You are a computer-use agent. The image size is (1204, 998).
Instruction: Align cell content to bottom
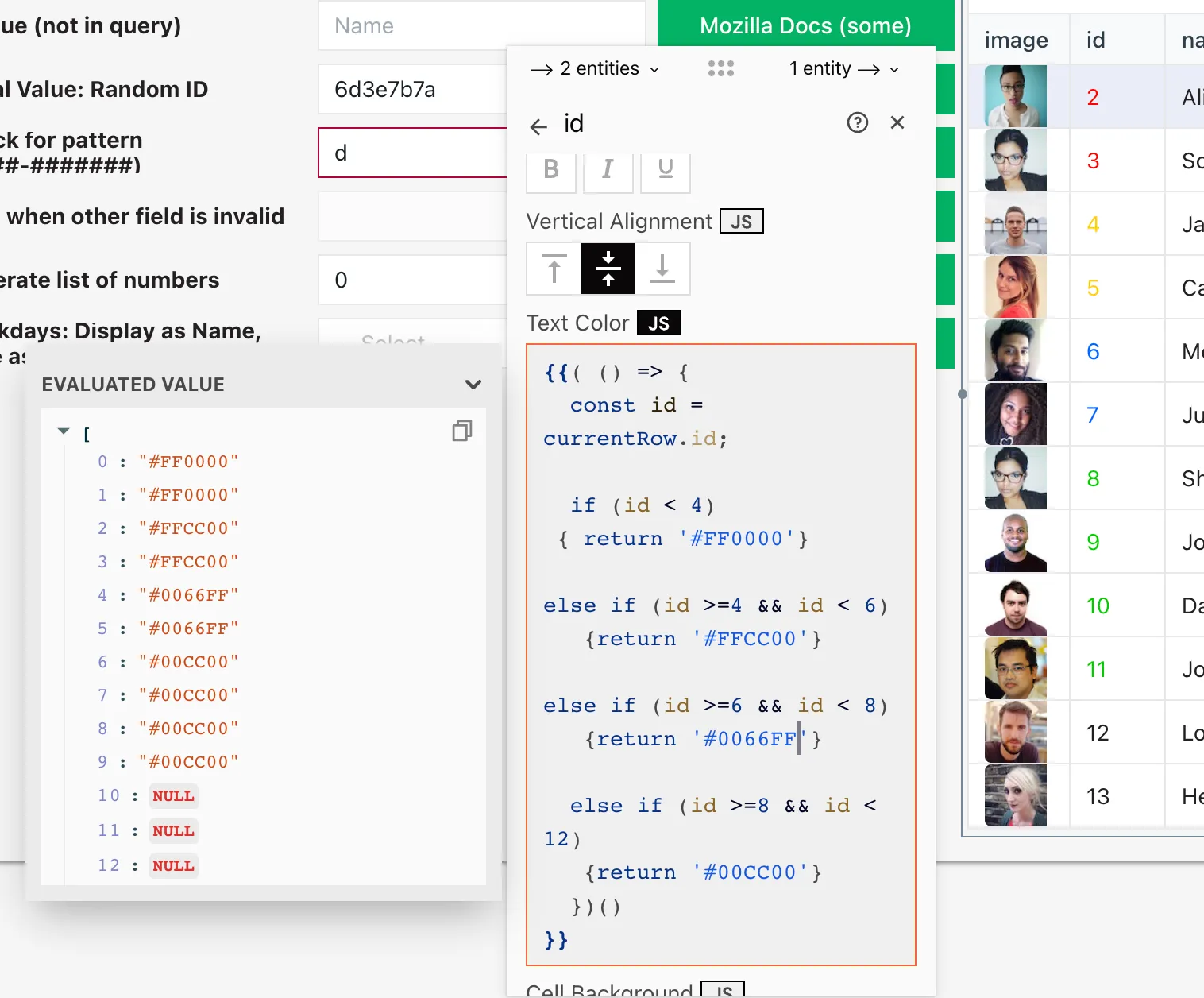[x=662, y=269]
